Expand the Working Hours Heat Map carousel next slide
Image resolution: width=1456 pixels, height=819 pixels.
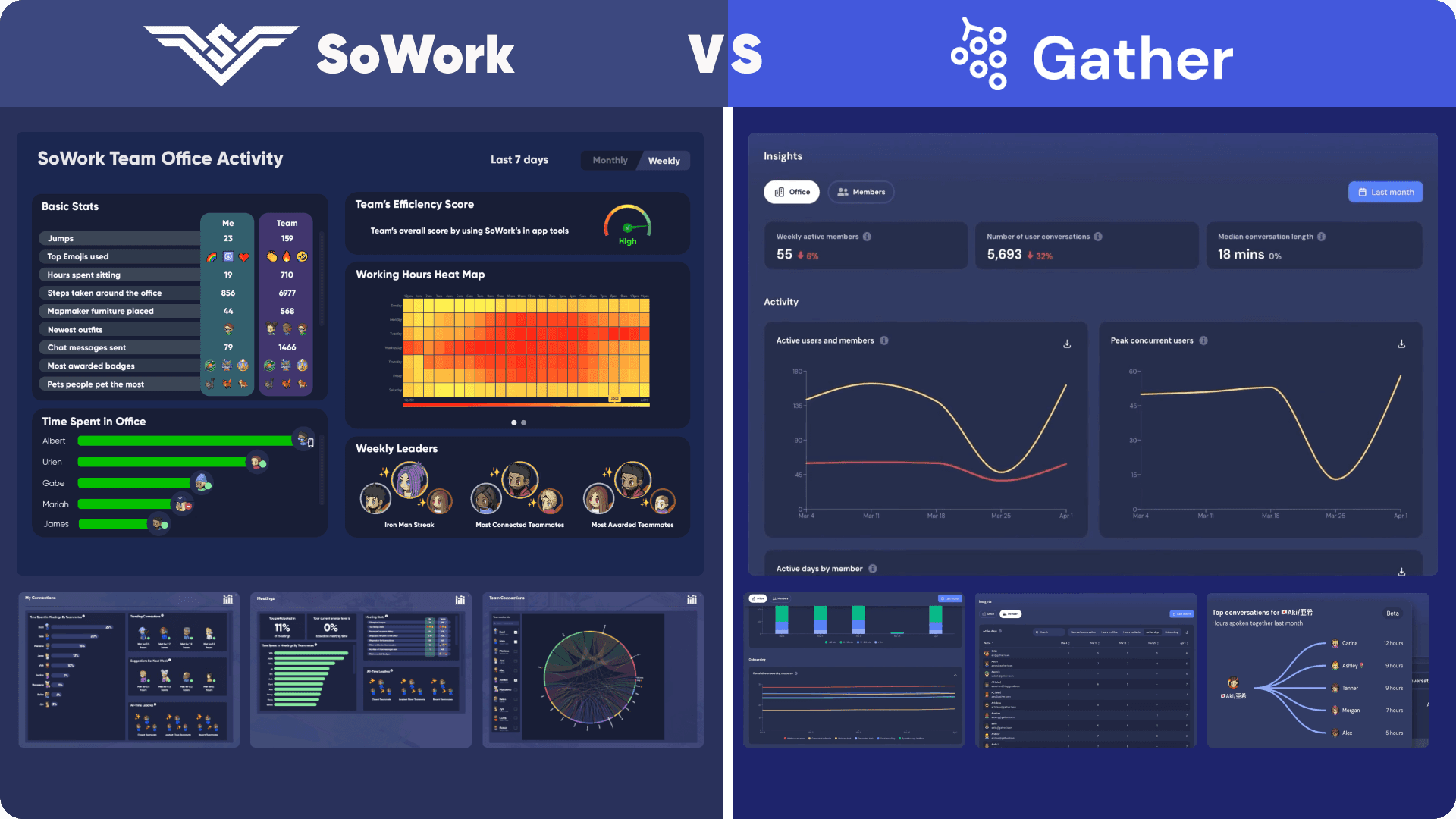[x=526, y=421]
